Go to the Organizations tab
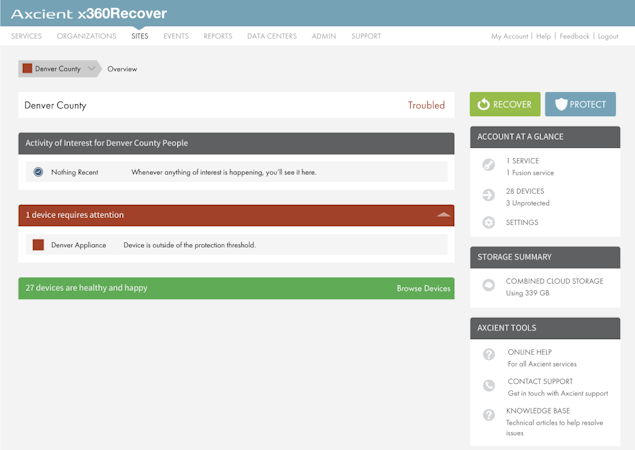 [86, 36]
